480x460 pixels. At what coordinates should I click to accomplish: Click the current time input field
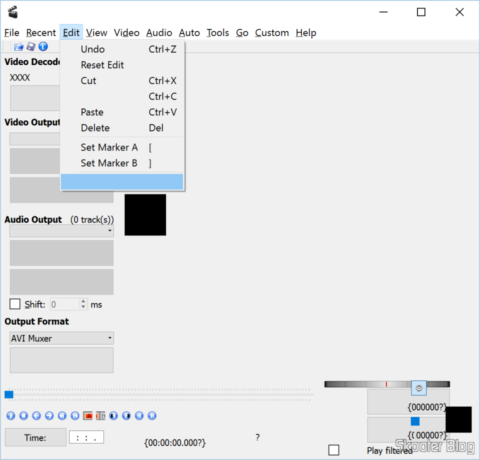click(86, 437)
